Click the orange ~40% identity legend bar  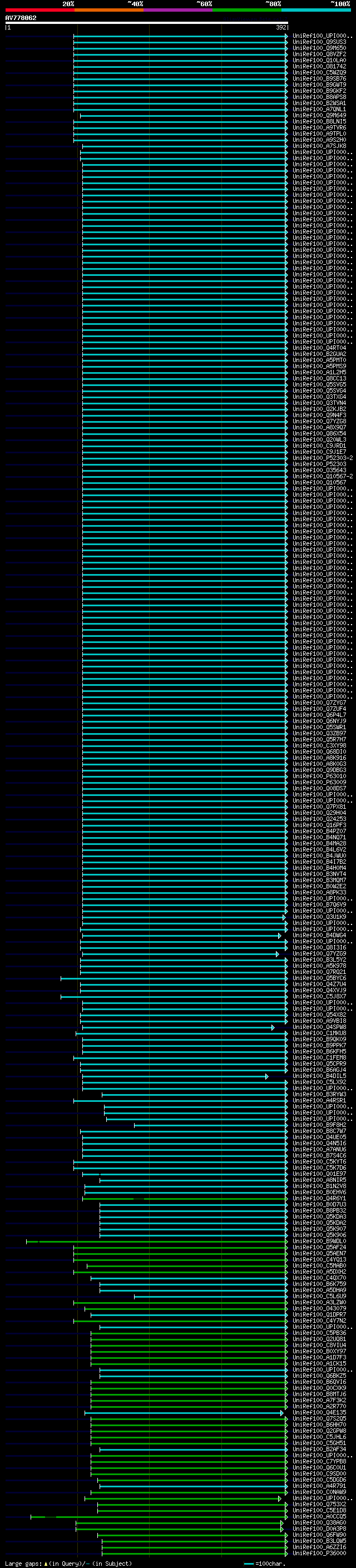(x=109, y=10)
